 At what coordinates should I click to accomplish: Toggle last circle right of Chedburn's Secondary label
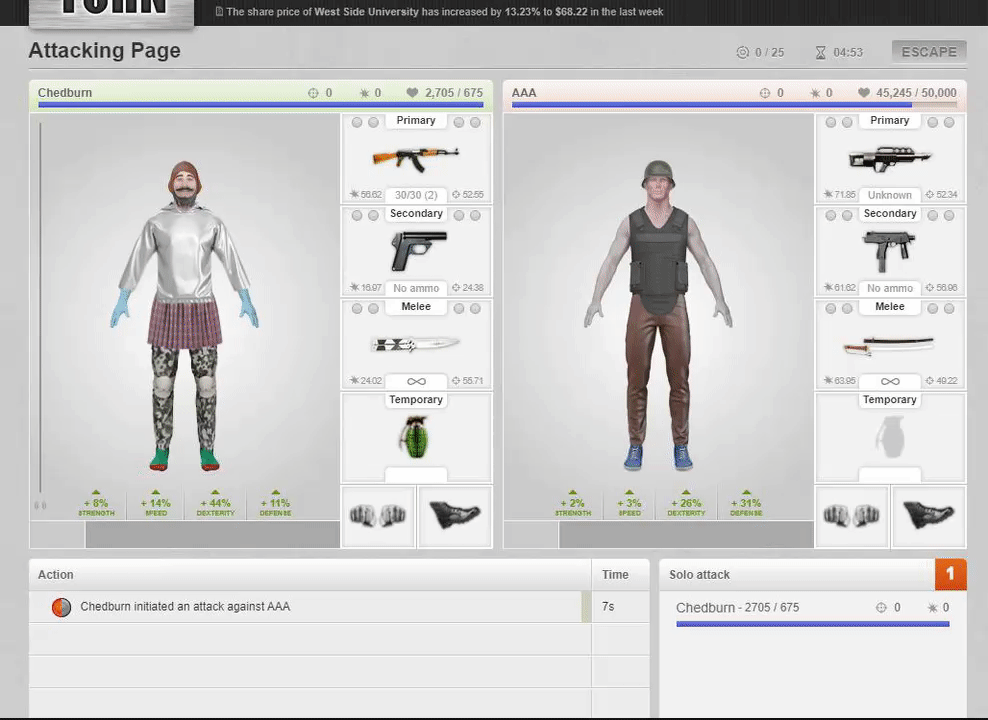(x=475, y=215)
